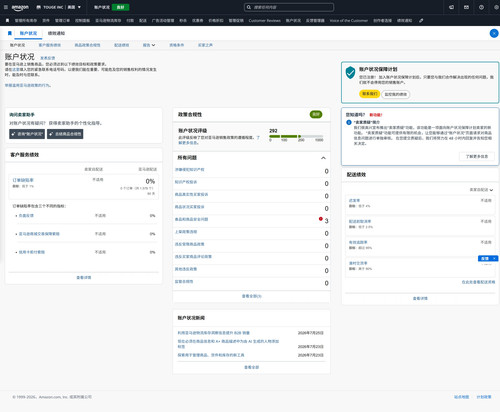Image resolution: width=500 pixels, height=412 pixels.
Task: Open the announcements icon in top bar
Action: coord(451,7)
